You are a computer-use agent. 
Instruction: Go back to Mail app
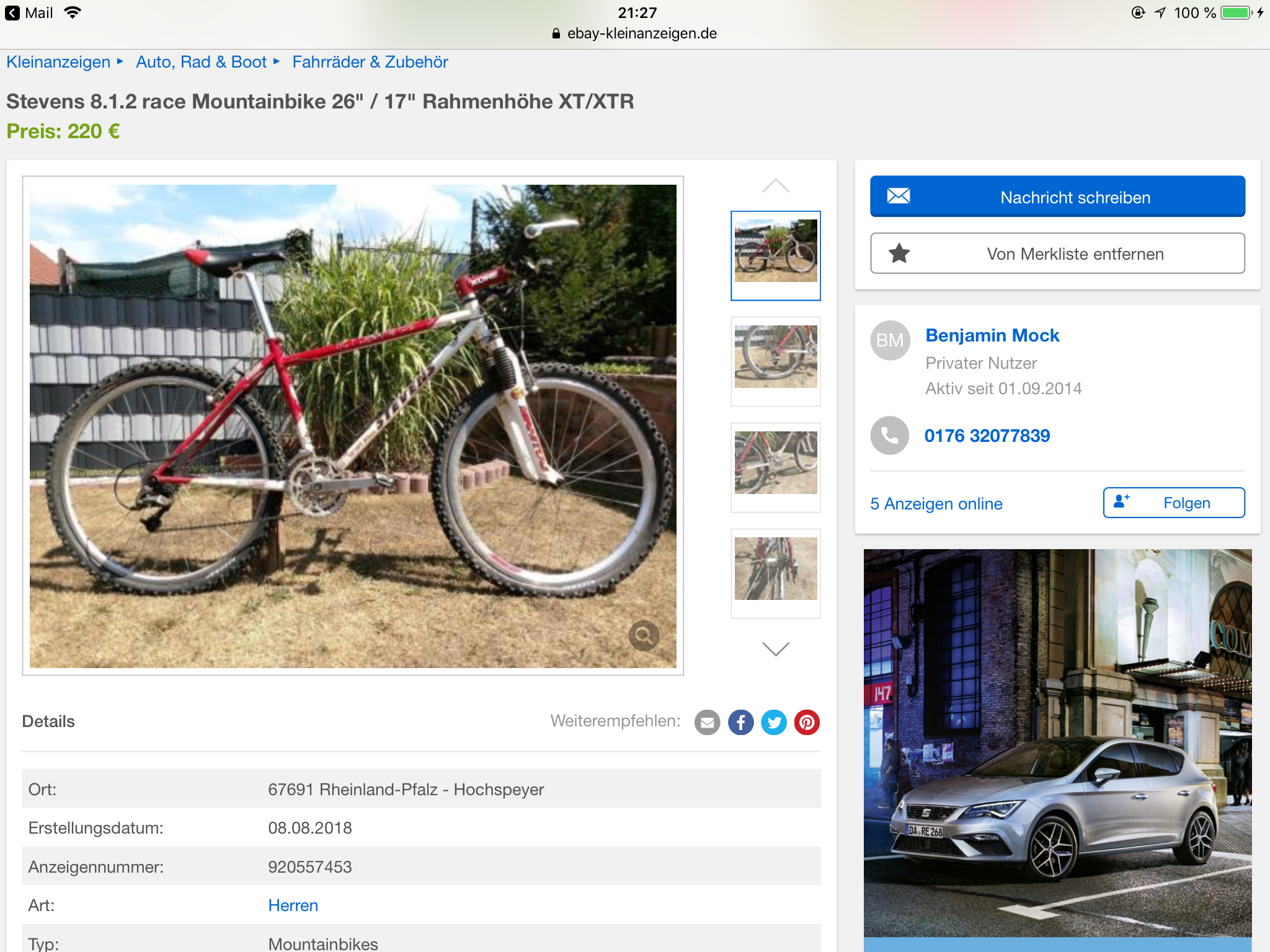tap(30, 13)
